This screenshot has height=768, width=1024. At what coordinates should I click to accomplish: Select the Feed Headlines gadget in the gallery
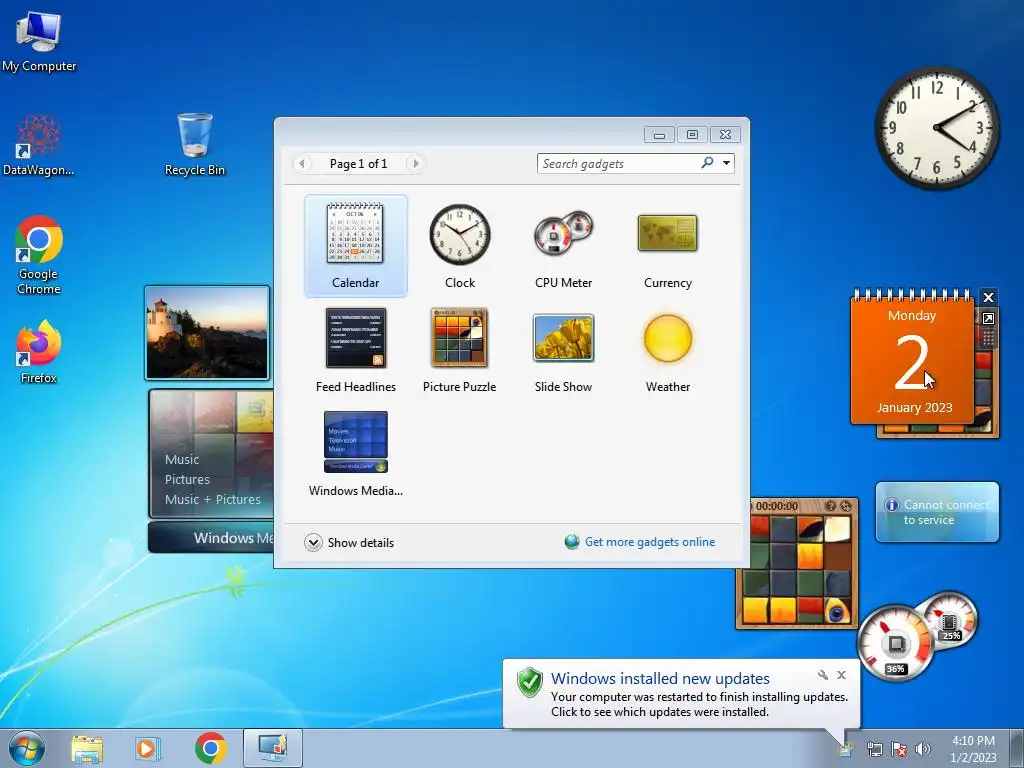tap(356, 350)
